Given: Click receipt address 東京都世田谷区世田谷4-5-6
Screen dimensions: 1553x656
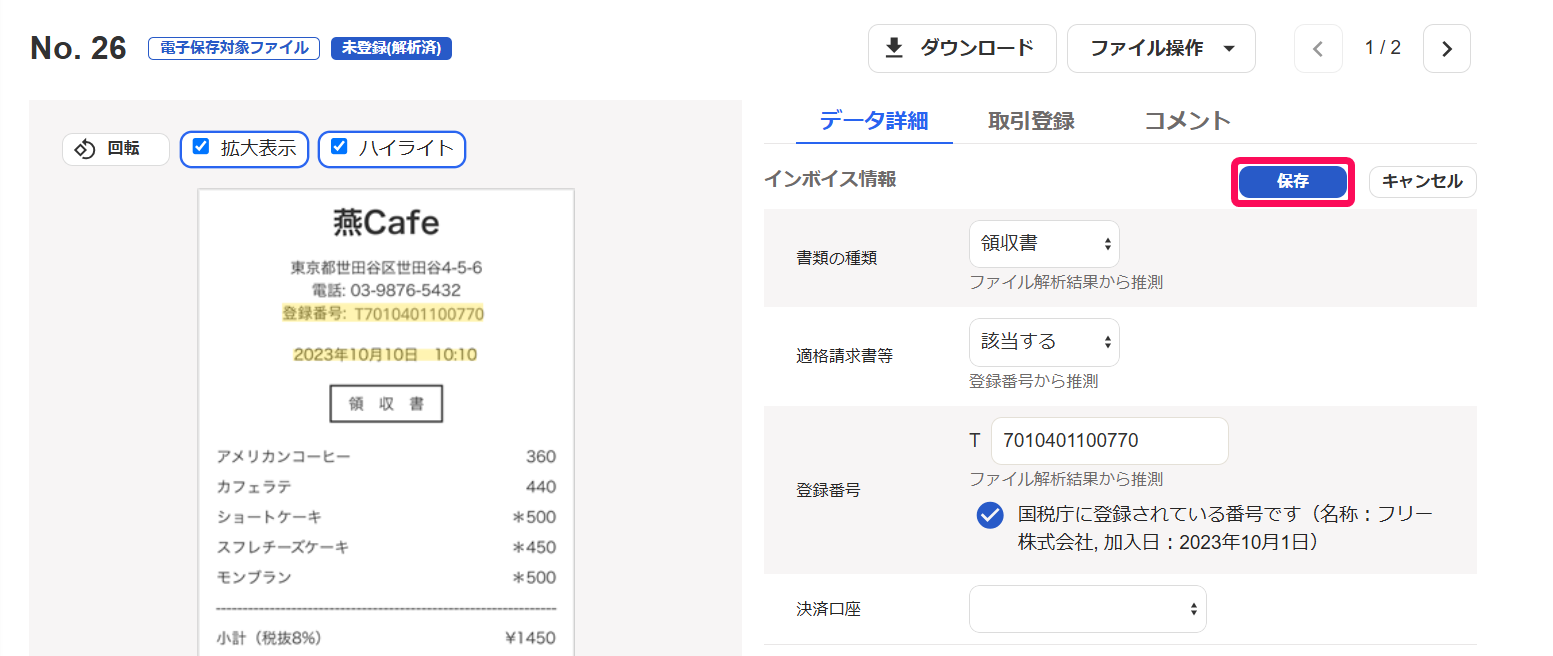Looking at the screenshot, I should pos(386,268).
